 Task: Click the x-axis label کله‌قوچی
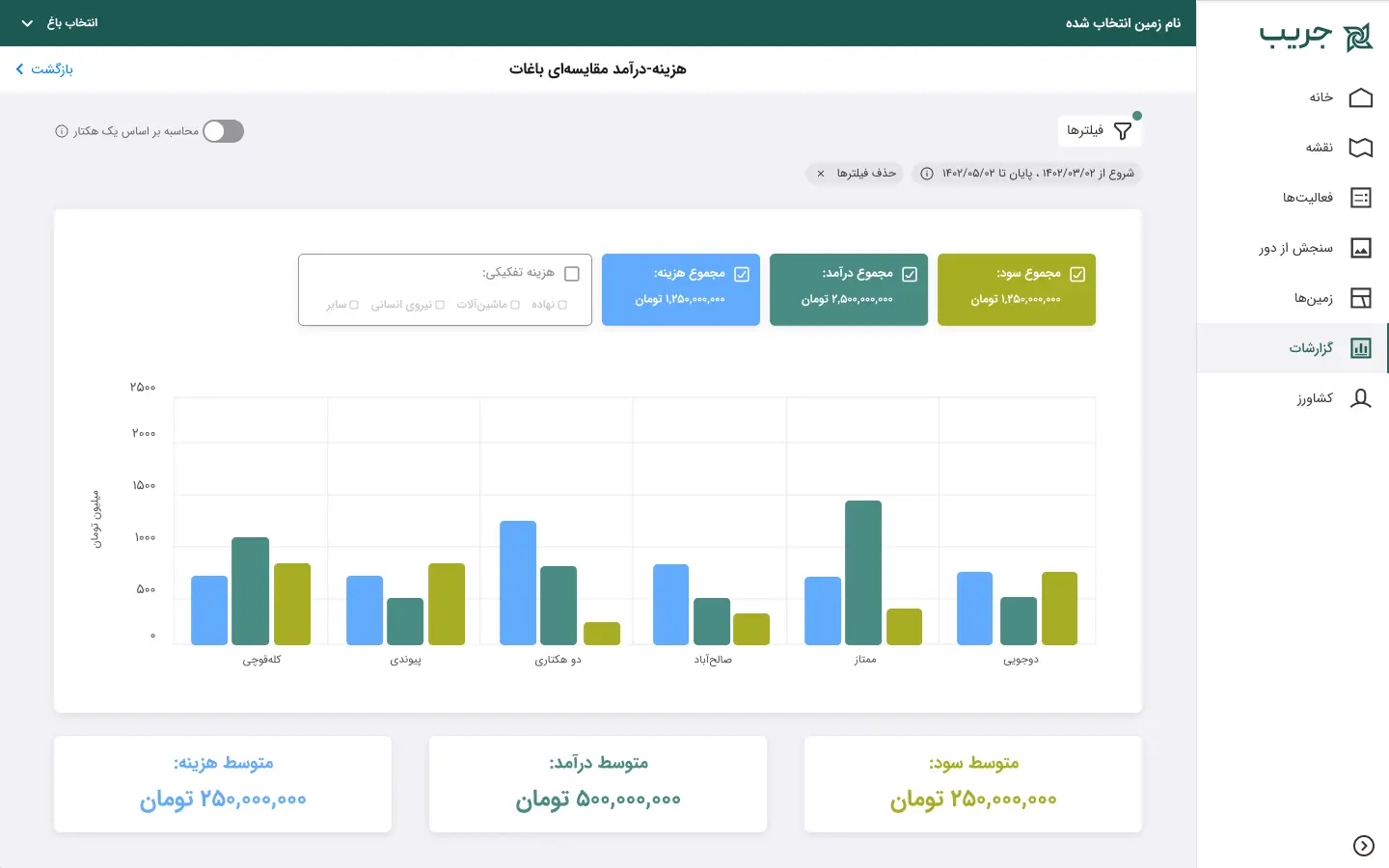pyautogui.click(x=261, y=660)
